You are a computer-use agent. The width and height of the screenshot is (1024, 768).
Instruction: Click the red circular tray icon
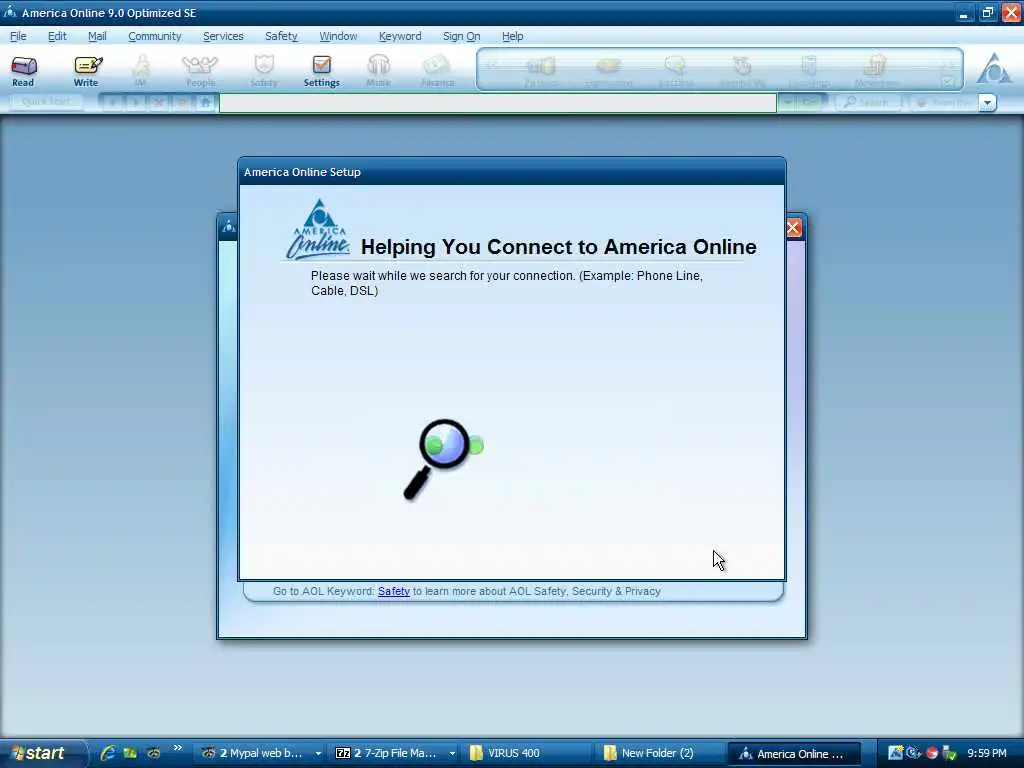click(932, 753)
